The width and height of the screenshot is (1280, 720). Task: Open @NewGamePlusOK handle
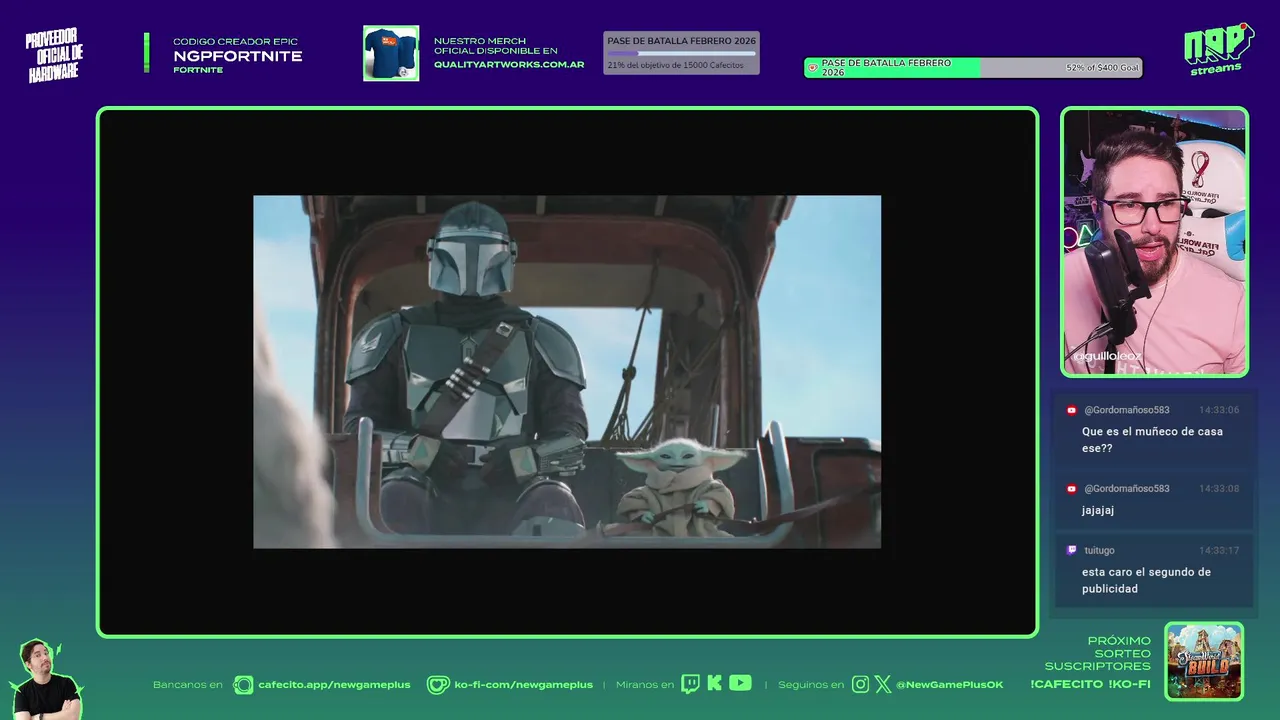[949, 685]
